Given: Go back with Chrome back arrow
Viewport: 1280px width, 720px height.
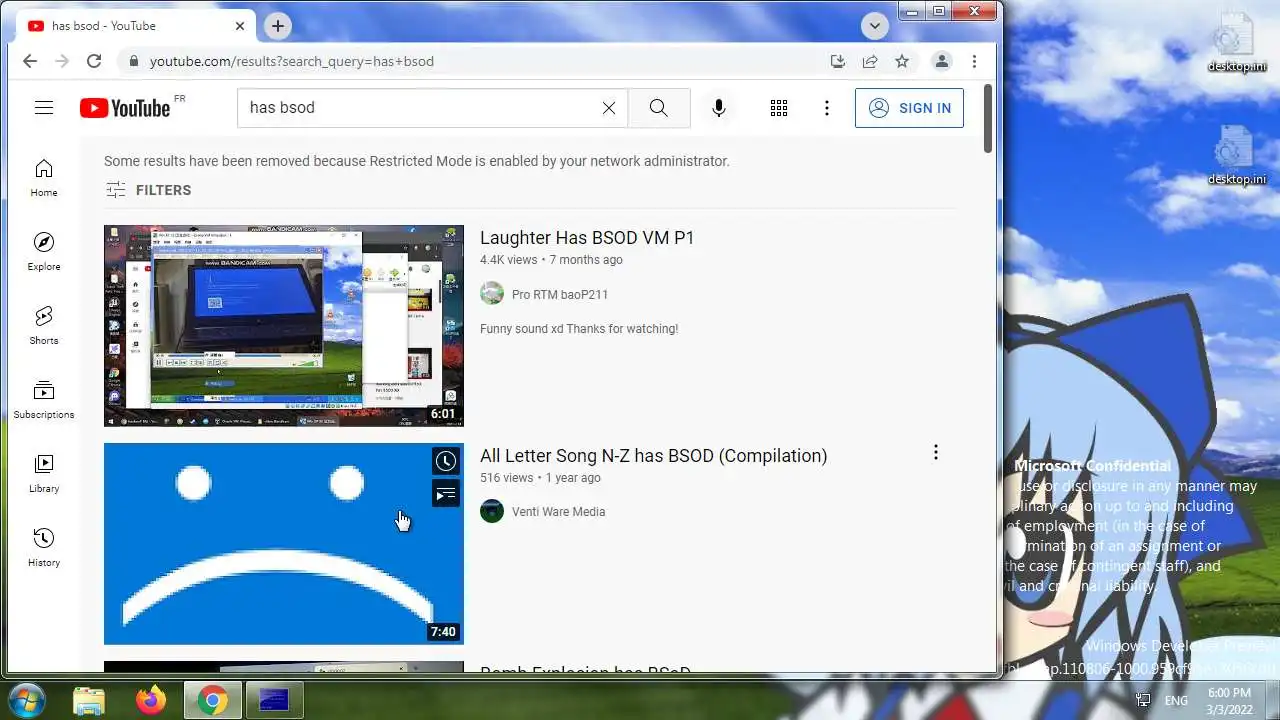Looking at the screenshot, I should click(x=30, y=61).
